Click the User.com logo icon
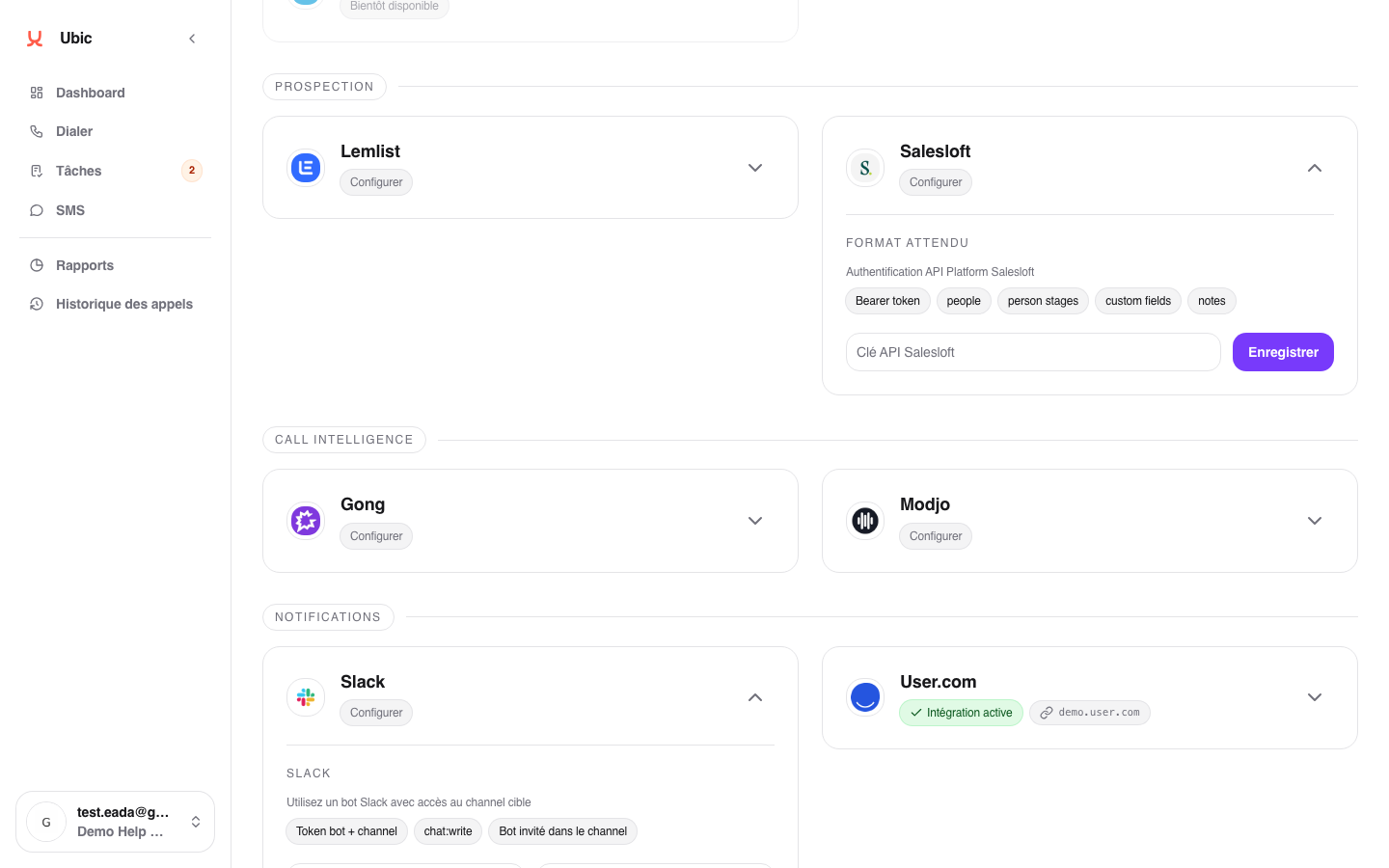This screenshot has width=1389, height=868. click(865, 697)
